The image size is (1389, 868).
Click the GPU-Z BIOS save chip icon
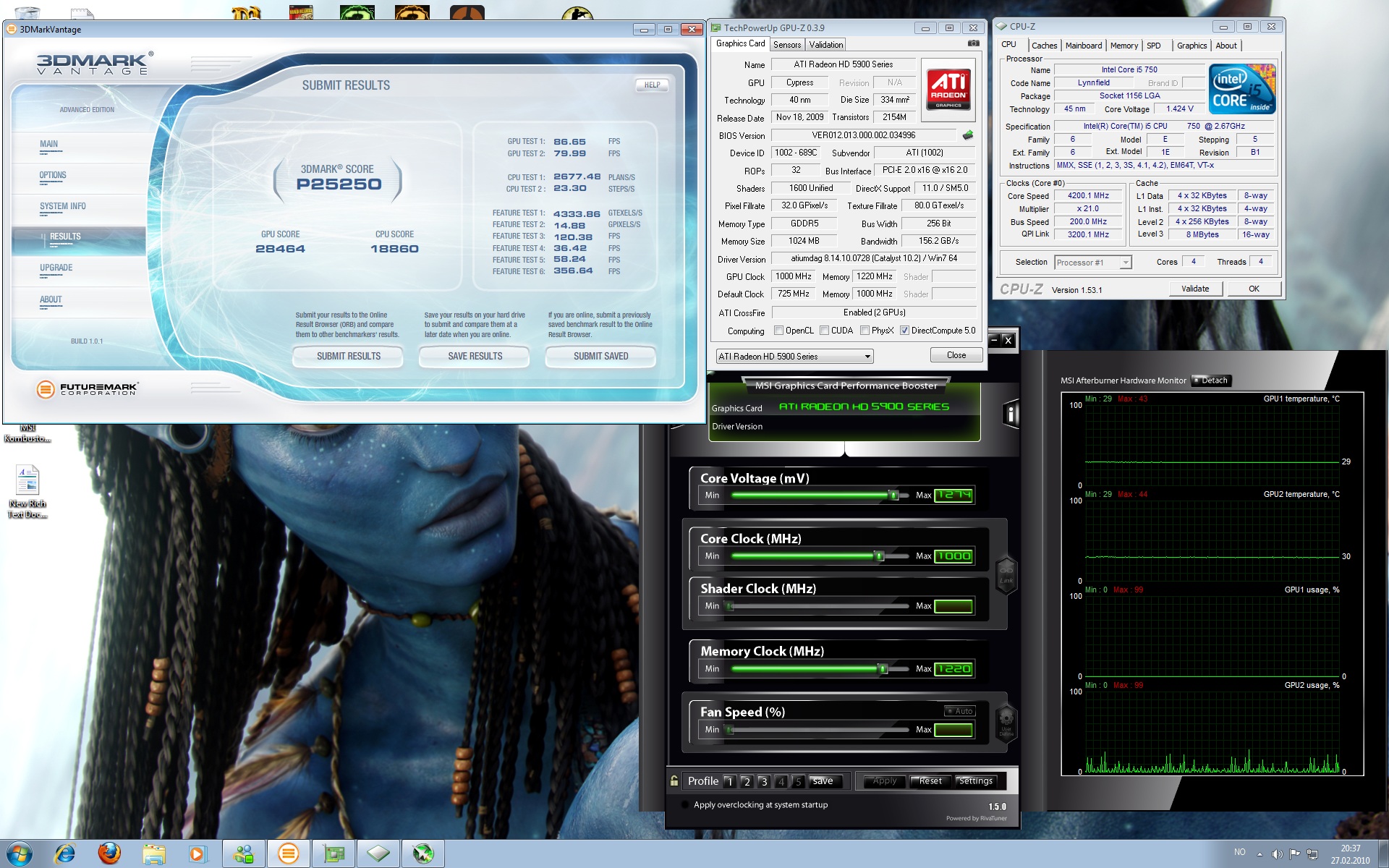pyautogui.click(x=967, y=135)
